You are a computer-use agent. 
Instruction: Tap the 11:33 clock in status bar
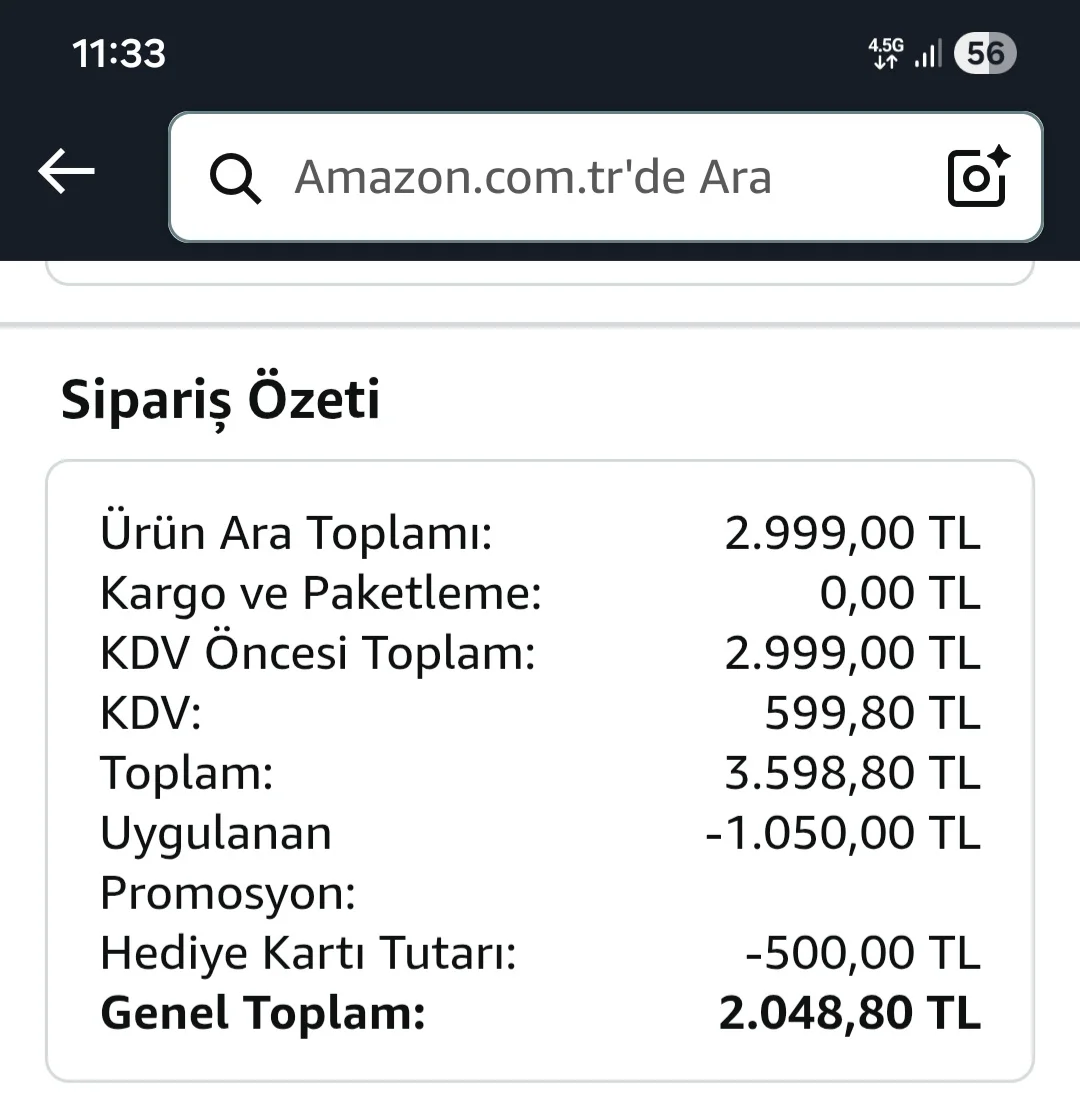coord(119,53)
